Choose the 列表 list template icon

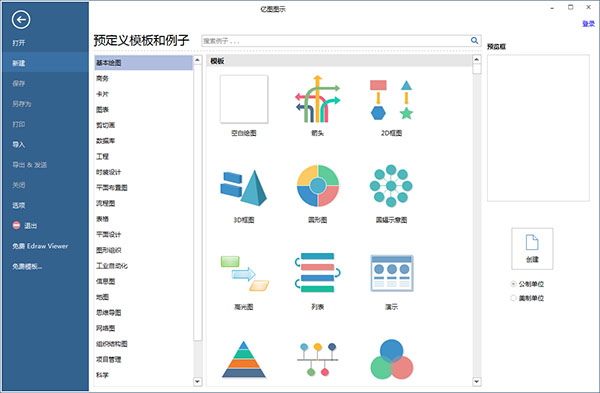click(x=318, y=272)
